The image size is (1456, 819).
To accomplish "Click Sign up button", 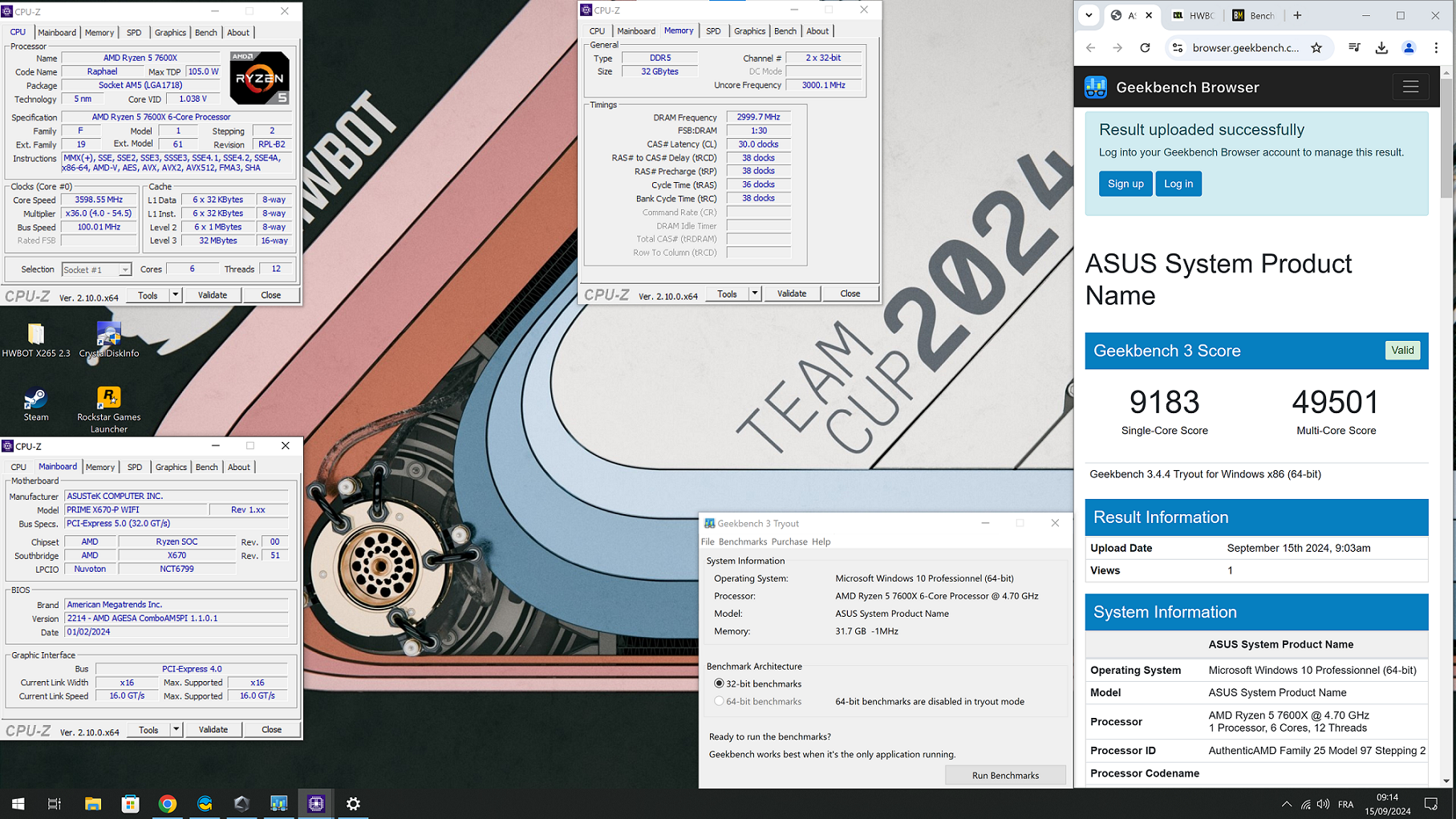I will point(1125,184).
